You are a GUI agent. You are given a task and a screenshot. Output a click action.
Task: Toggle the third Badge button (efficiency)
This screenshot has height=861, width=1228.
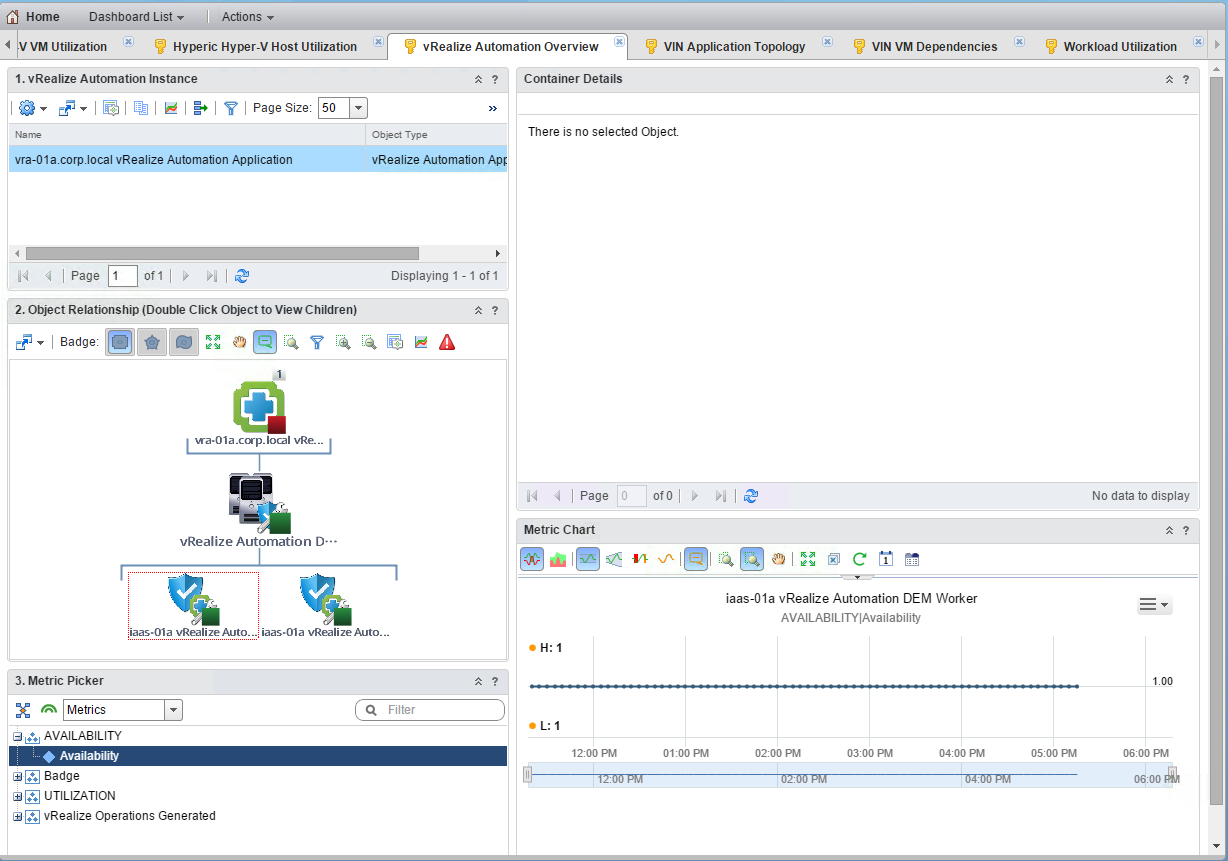point(183,342)
